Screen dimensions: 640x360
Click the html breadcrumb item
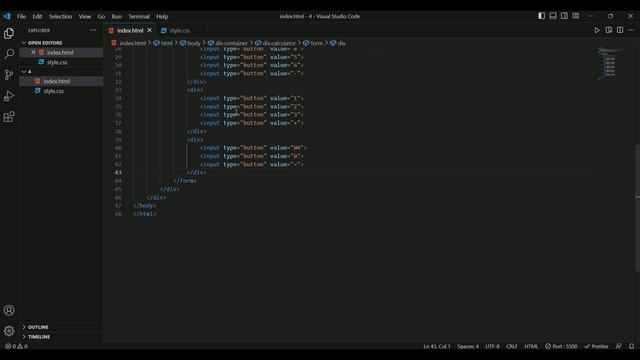coord(166,43)
